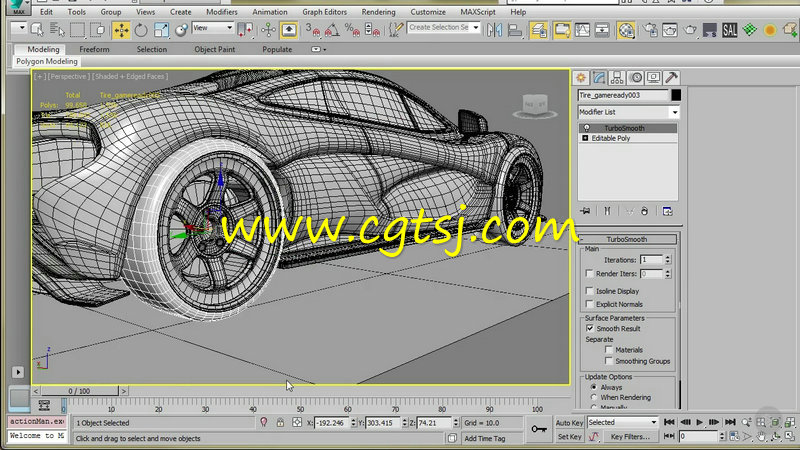Open the MAXScript menu
The width and height of the screenshot is (800, 450).
click(x=478, y=12)
